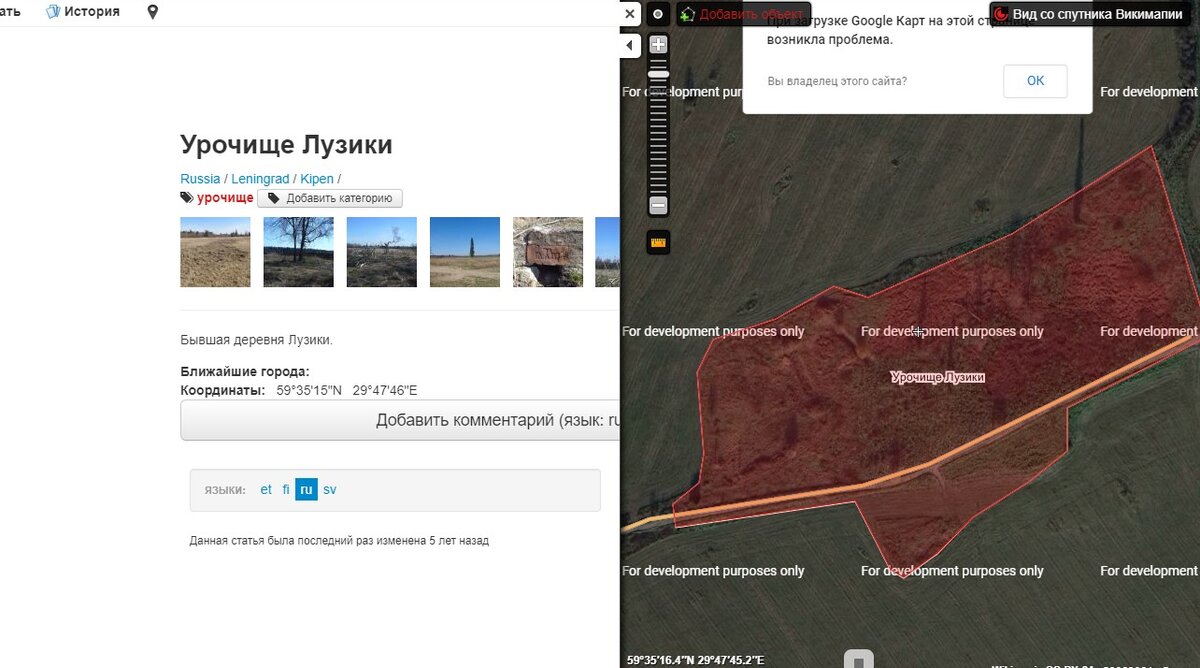Open the first field photo thumbnail
This screenshot has height=668, width=1200.
214,252
